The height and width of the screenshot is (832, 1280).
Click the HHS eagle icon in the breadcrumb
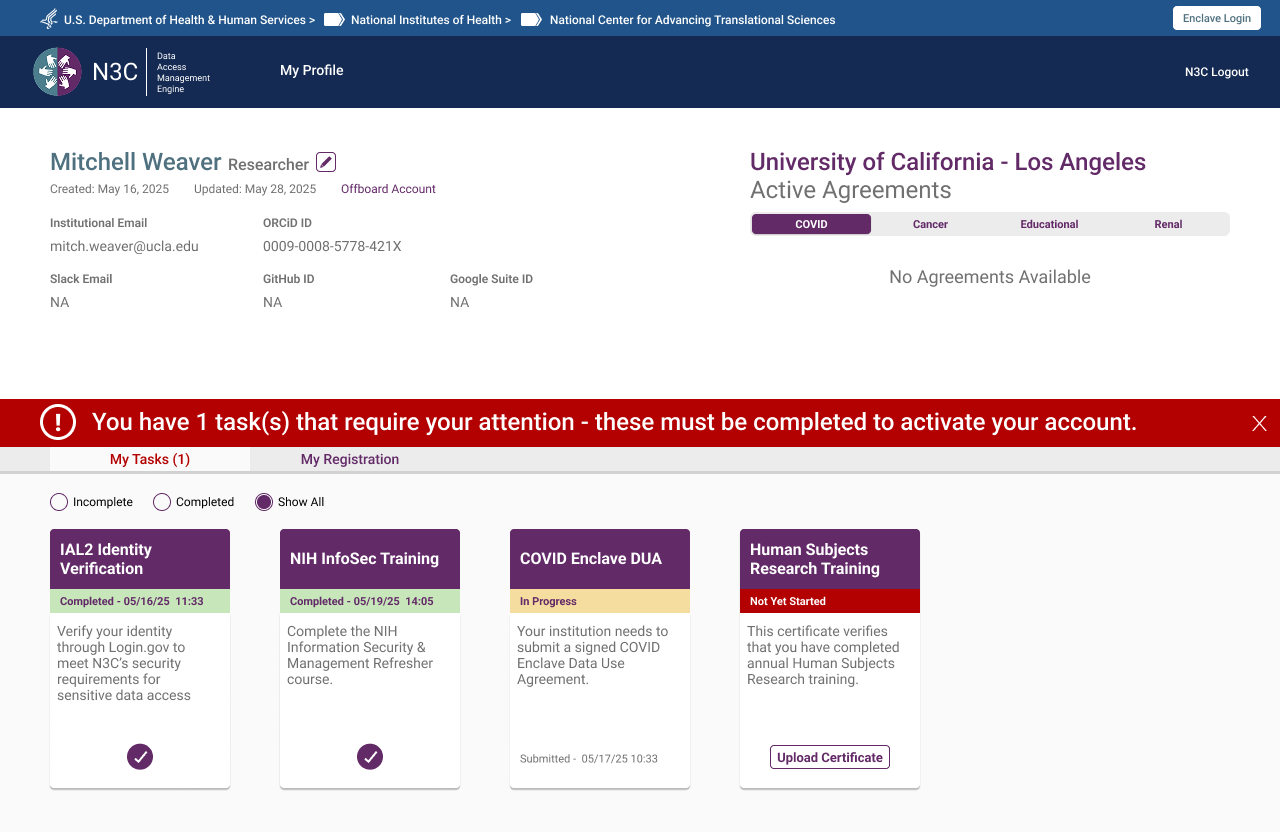tap(47, 18)
